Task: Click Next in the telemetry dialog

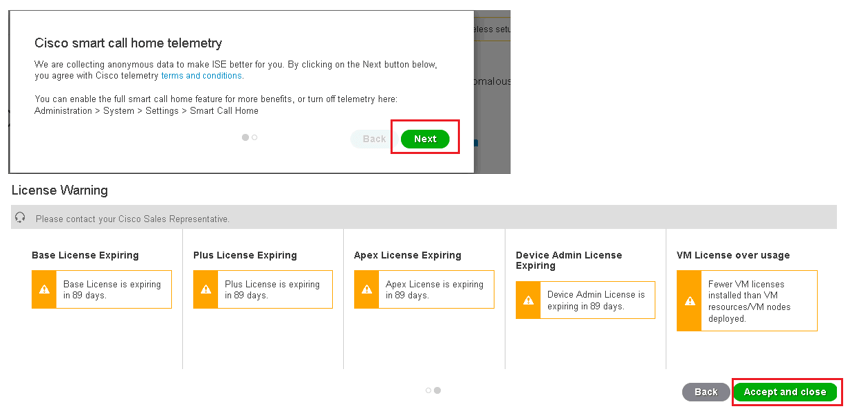Action: (x=425, y=139)
